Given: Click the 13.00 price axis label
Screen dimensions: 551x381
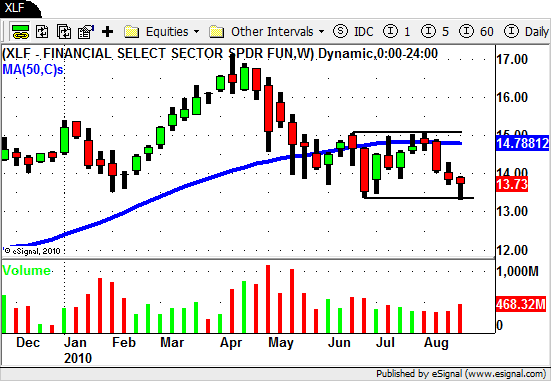Looking at the screenshot, I should (x=512, y=211).
